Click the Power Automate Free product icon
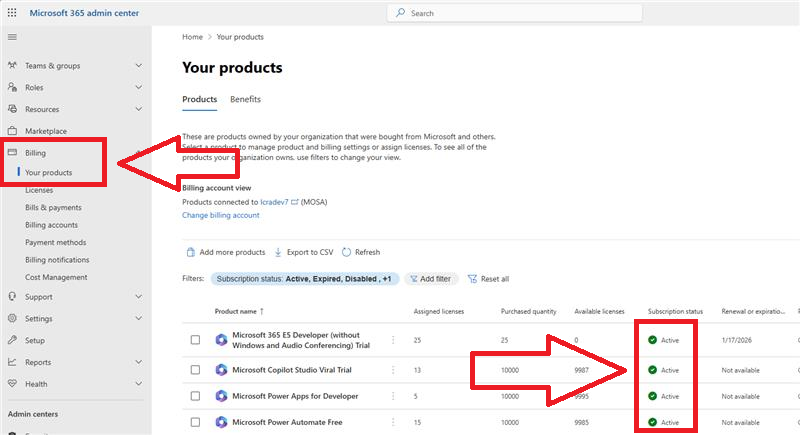Viewport: 800px width, 435px height. point(221,422)
